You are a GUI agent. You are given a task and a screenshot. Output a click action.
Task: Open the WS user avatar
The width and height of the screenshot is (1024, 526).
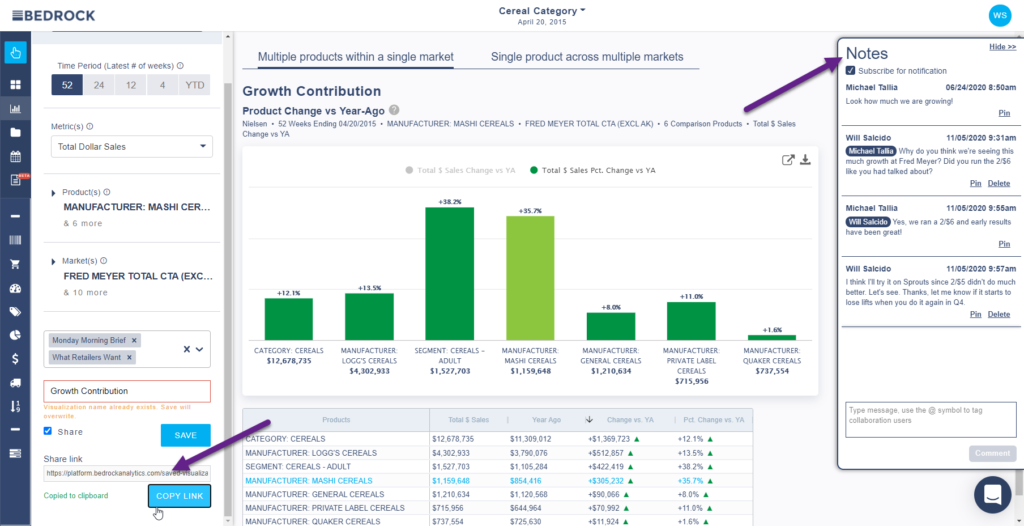coord(1000,15)
